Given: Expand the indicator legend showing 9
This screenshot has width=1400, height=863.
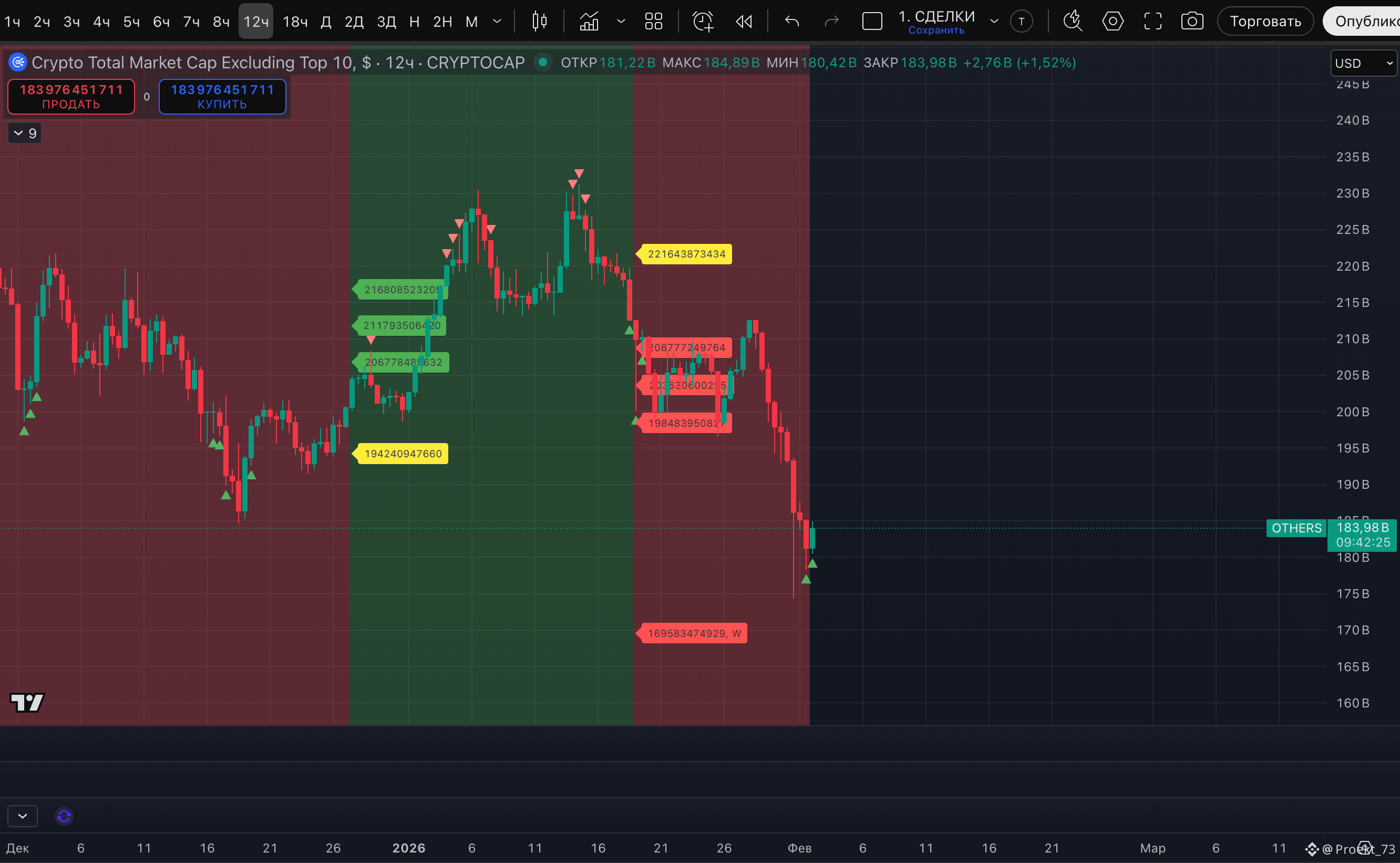Looking at the screenshot, I should 25,133.
